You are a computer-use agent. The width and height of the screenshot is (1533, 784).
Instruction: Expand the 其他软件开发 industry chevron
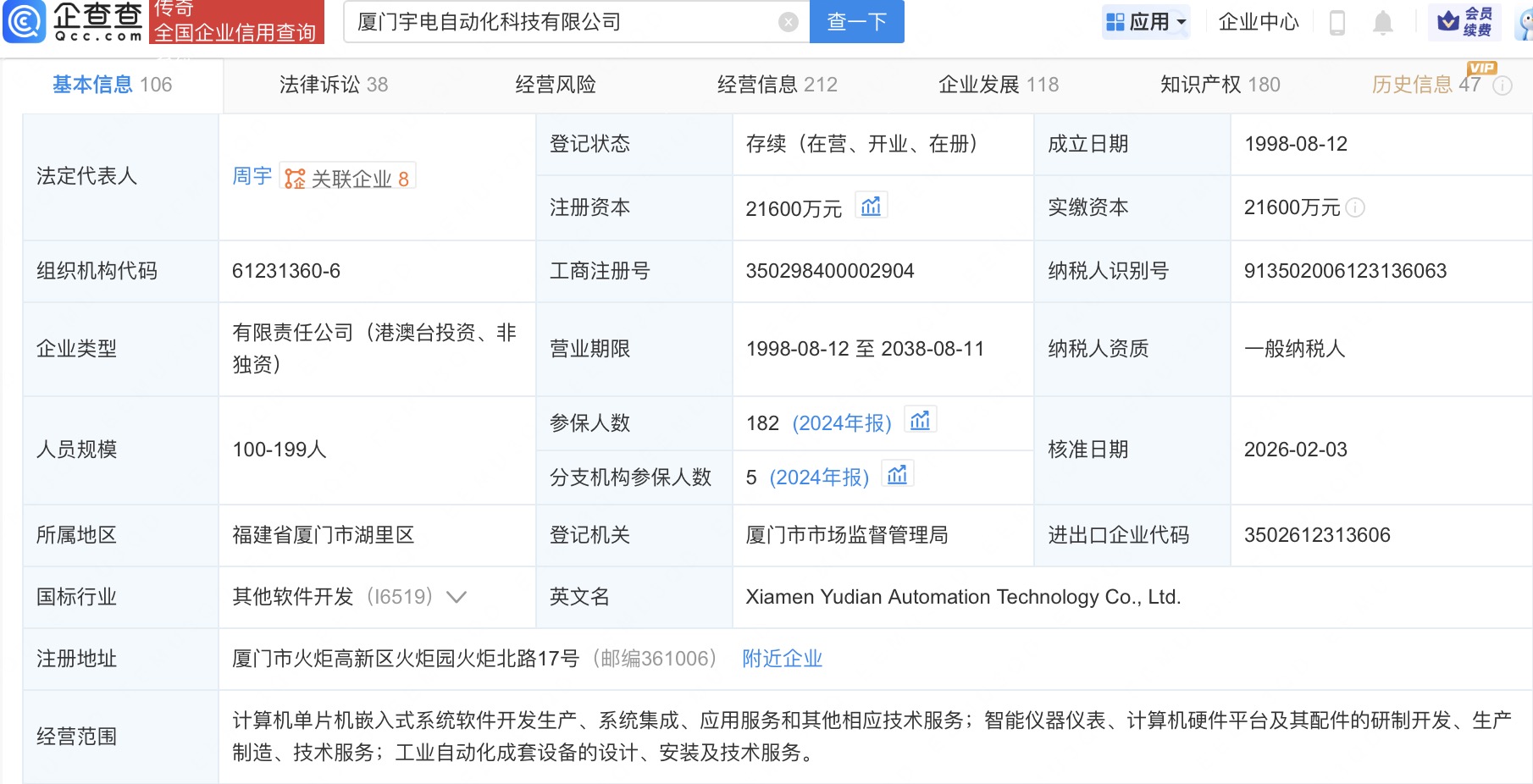[457, 597]
